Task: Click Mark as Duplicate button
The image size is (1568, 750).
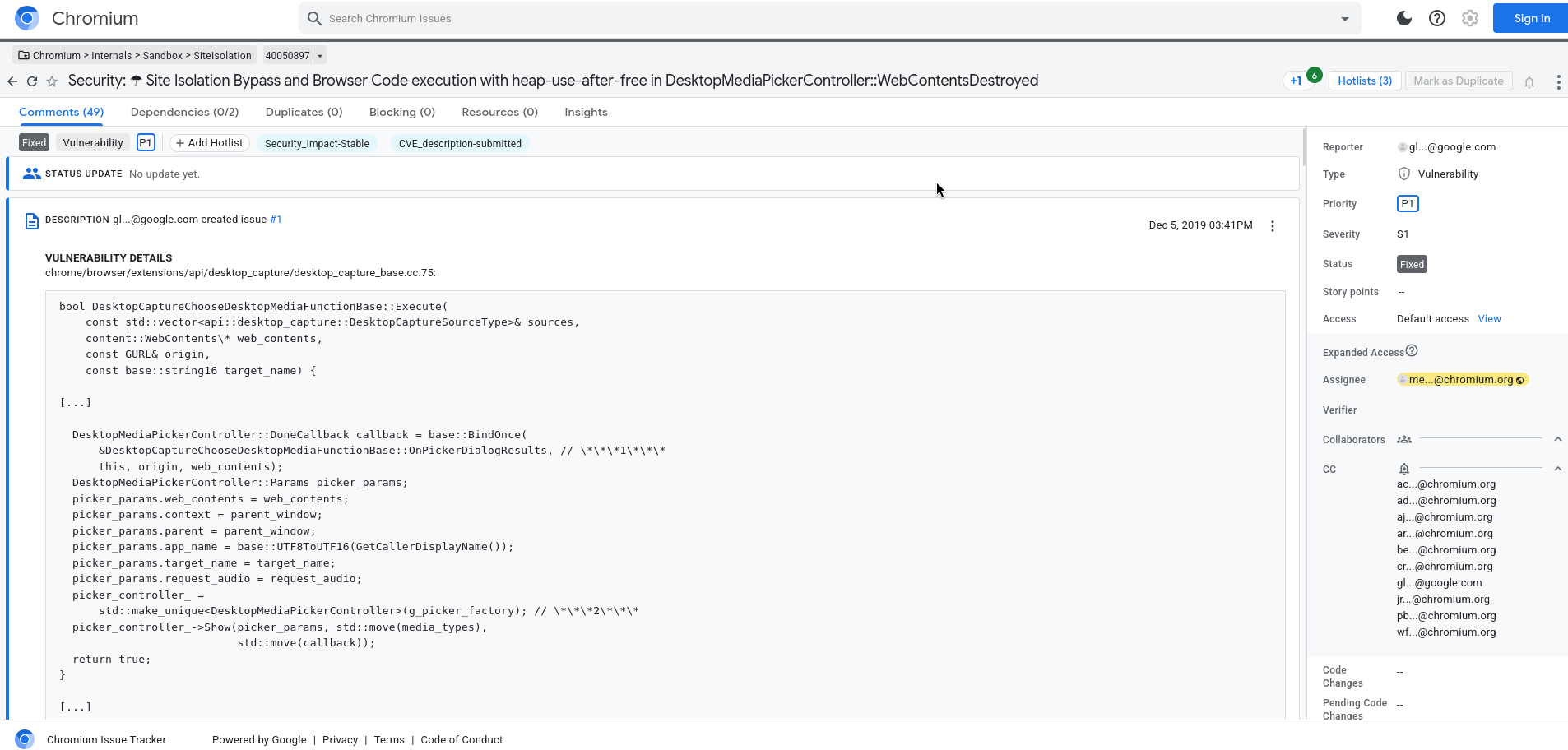Action: [x=1458, y=81]
